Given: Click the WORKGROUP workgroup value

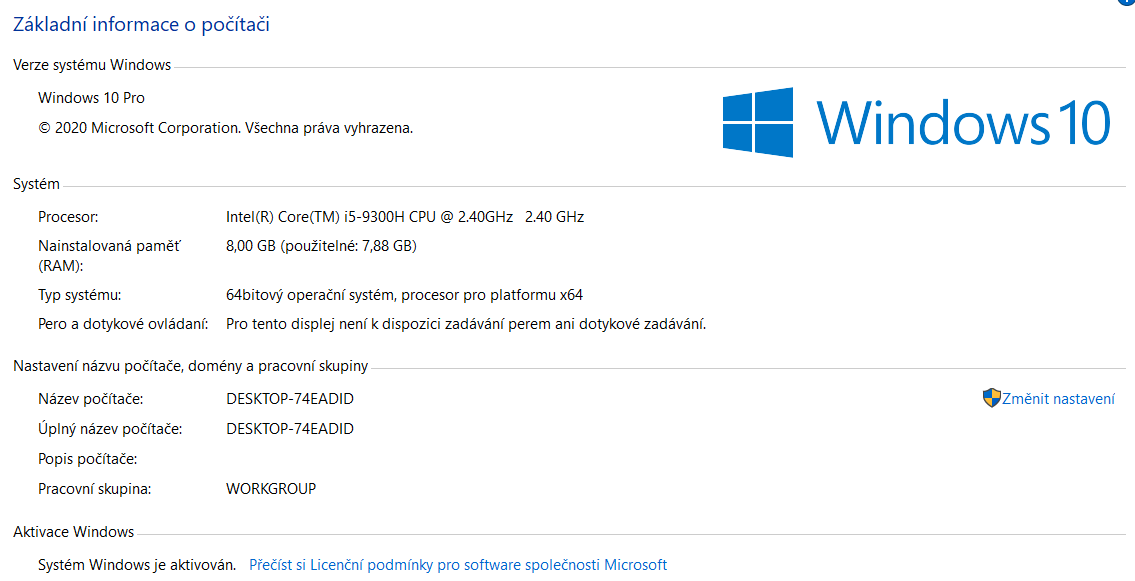Looking at the screenshot, I should [271, 489].
